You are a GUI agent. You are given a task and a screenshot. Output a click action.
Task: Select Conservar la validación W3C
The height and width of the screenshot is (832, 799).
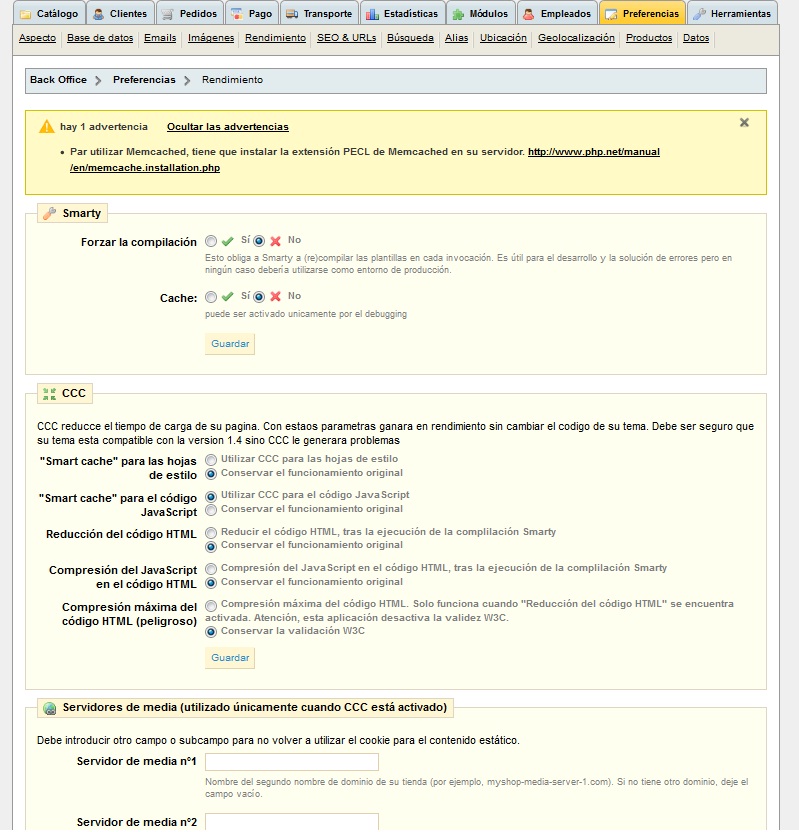click(211, 632)
